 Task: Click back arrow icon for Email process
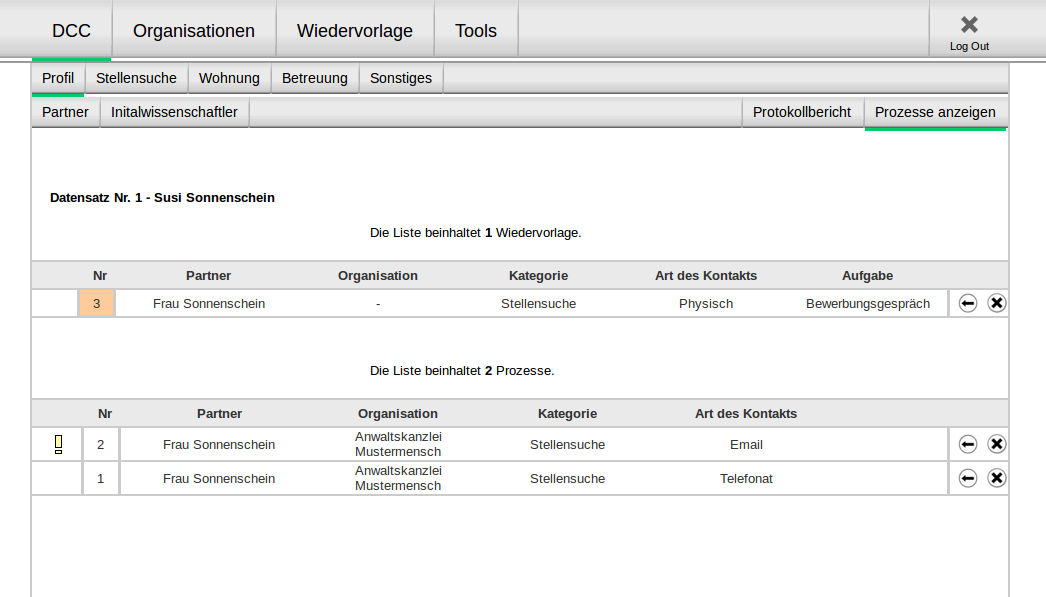pyautogui.click(x=968, y=444)
